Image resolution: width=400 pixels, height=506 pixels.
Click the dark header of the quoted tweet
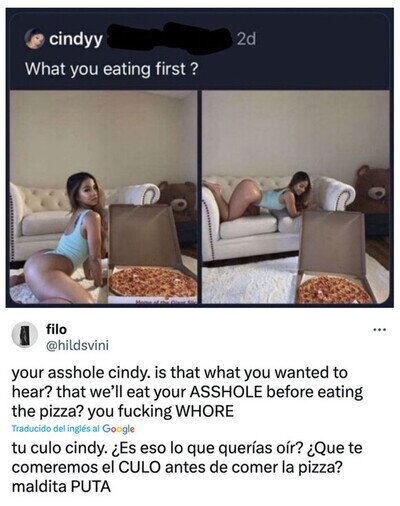[x=200, y=49]
